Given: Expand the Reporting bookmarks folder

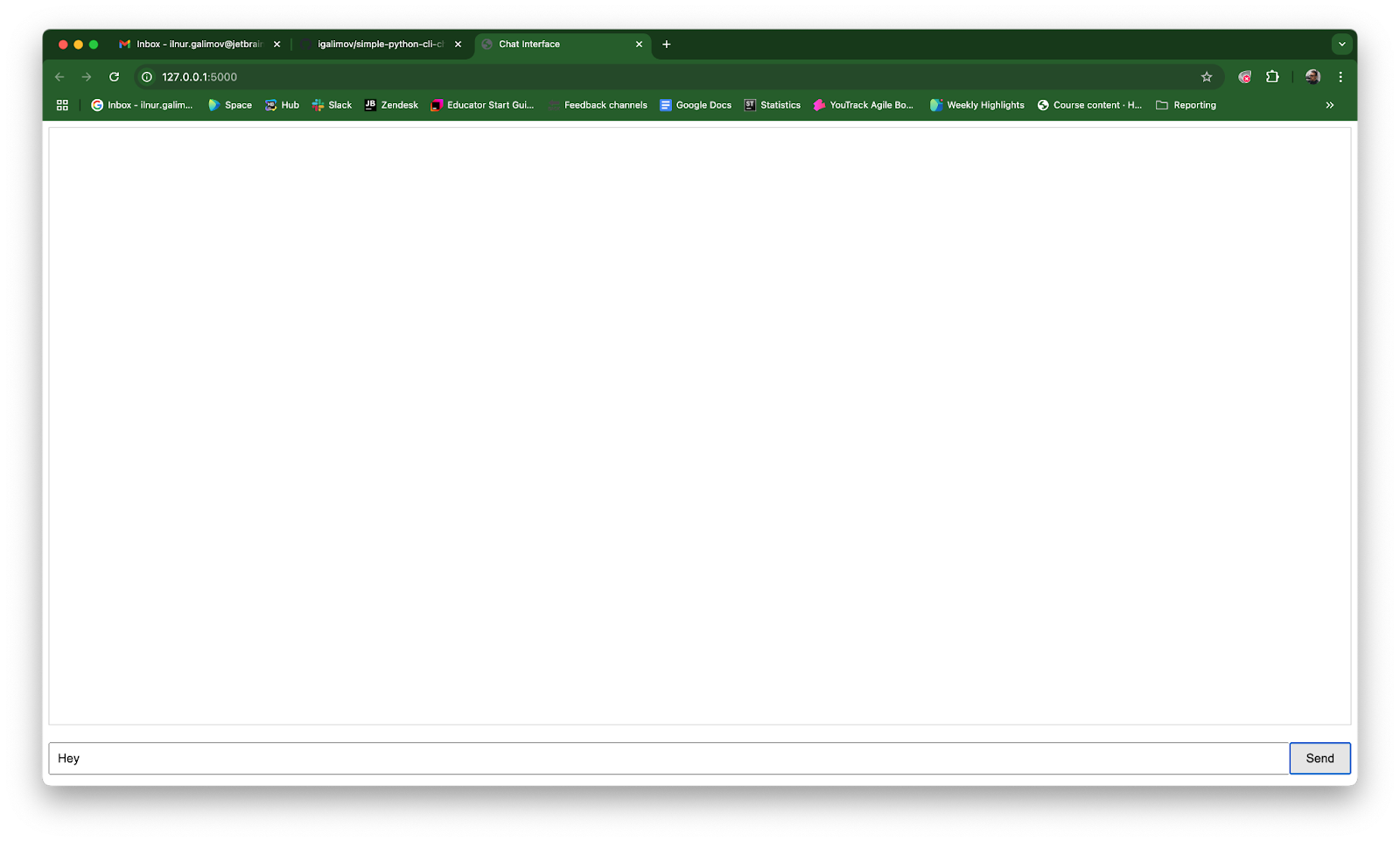Looking at the screenshot, I should 1186,105.
